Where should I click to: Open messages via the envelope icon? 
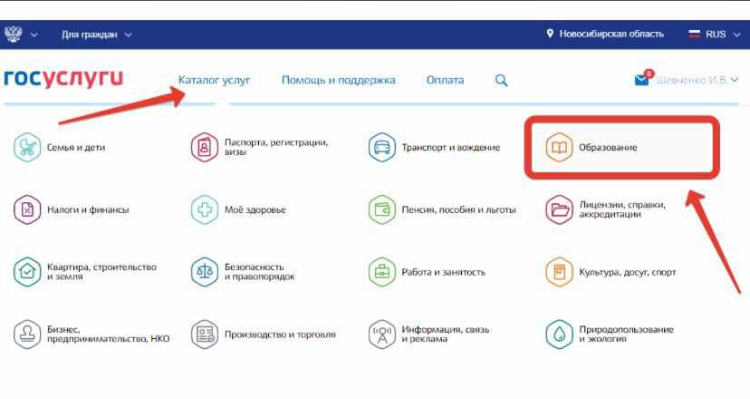coord(641,80)
